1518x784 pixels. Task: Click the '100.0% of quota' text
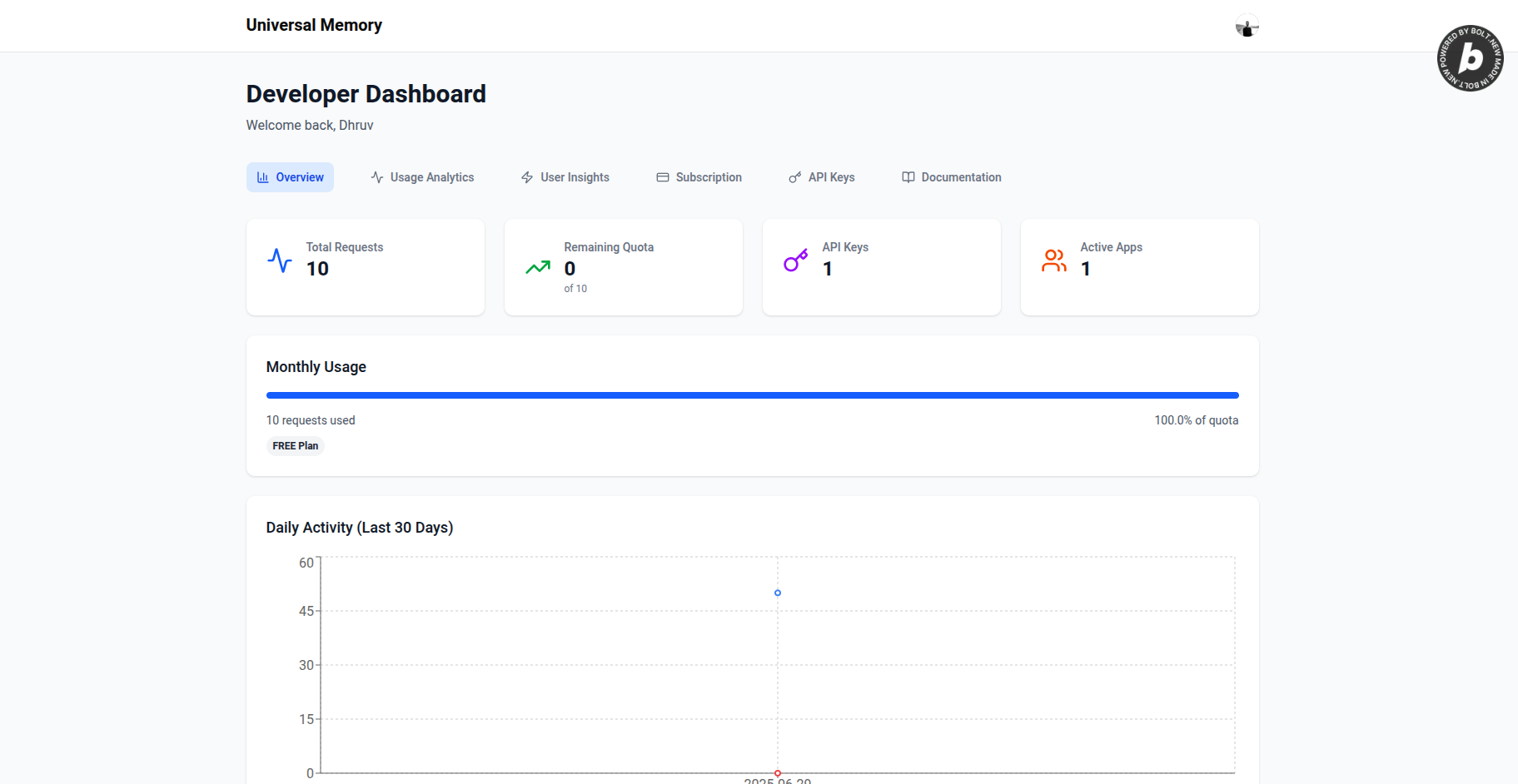pos(1197,420)
